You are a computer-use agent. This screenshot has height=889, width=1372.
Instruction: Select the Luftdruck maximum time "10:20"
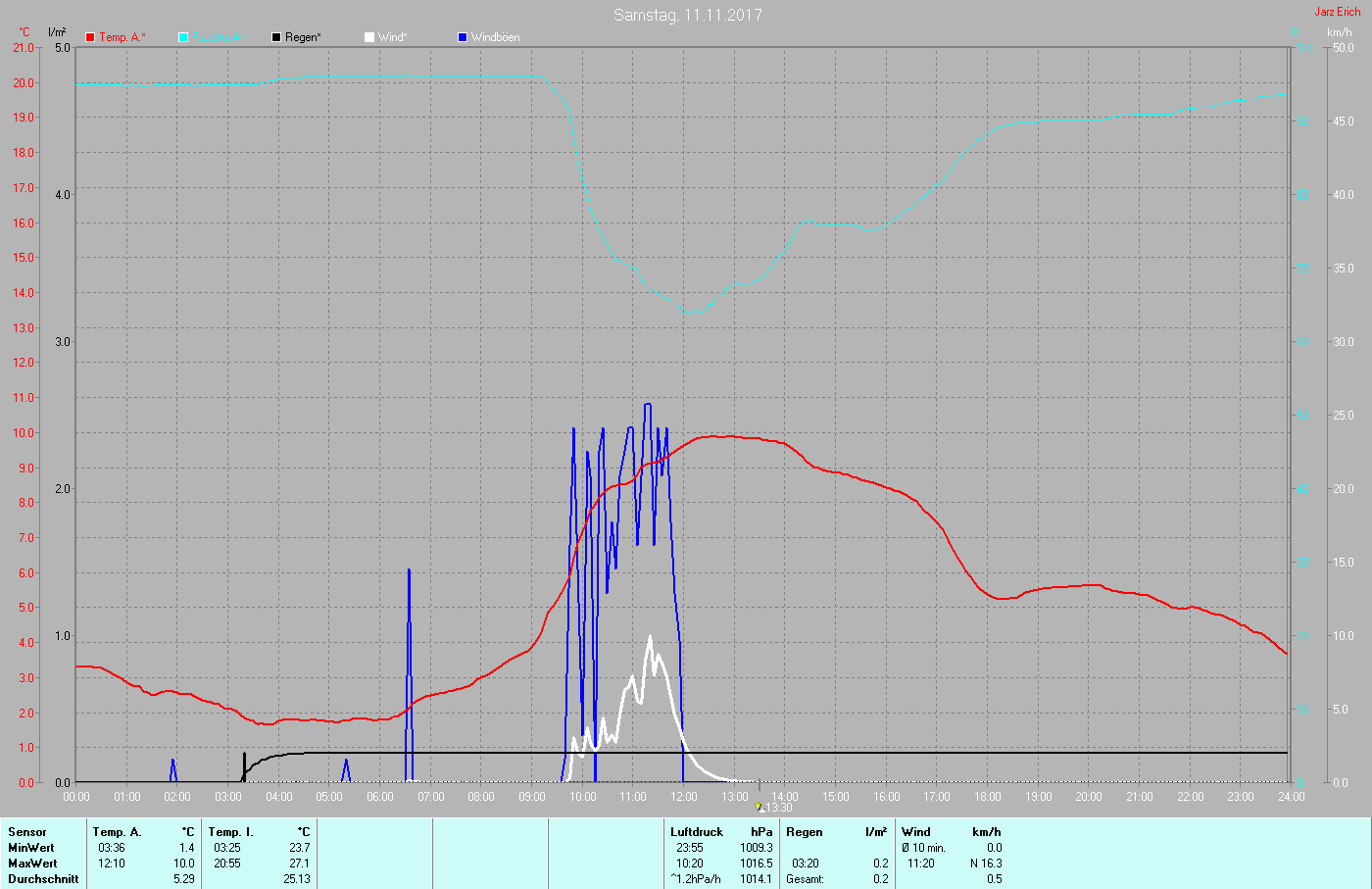pos(690,864)
